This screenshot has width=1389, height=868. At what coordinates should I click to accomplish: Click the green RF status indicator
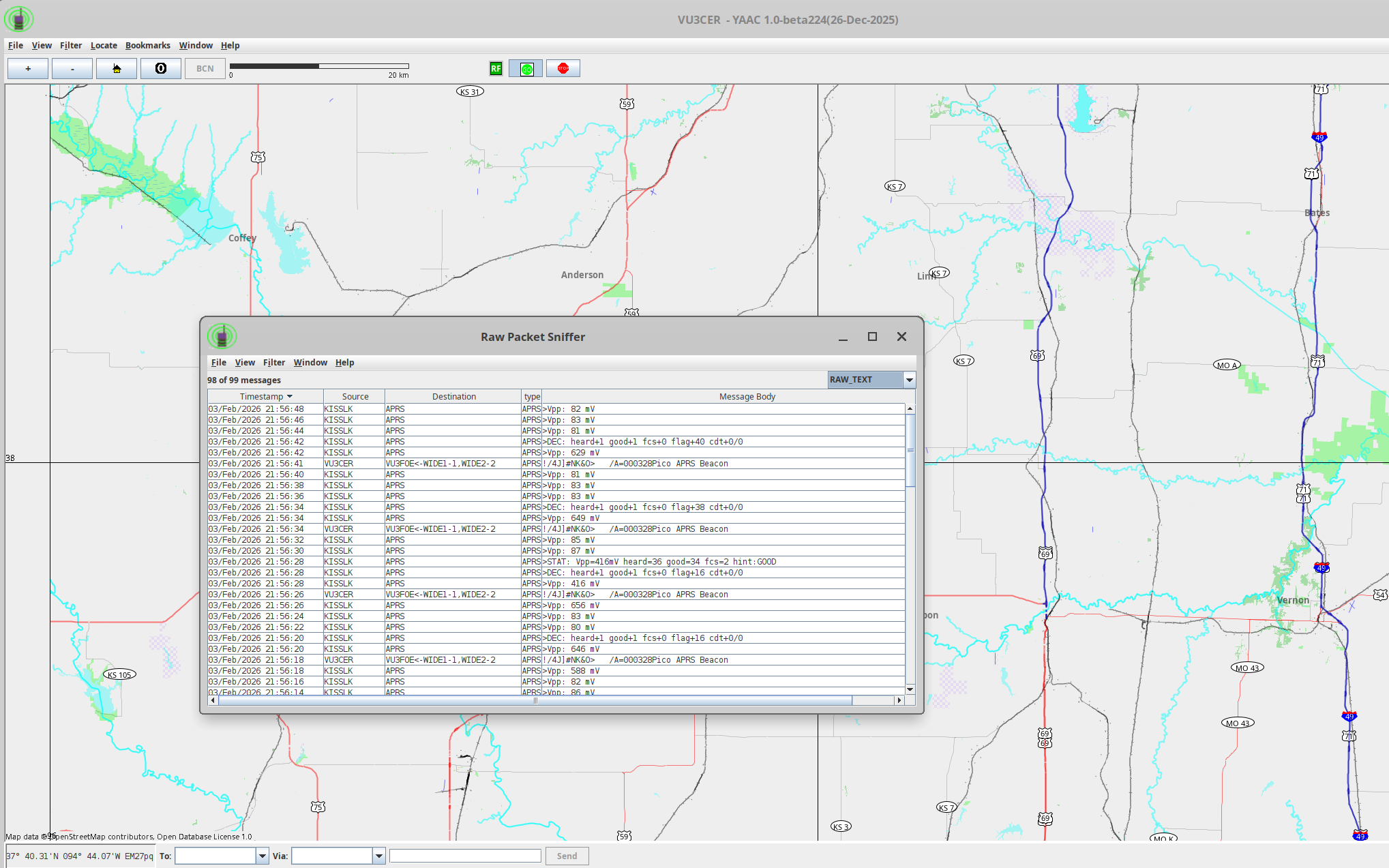pos(496,69)
